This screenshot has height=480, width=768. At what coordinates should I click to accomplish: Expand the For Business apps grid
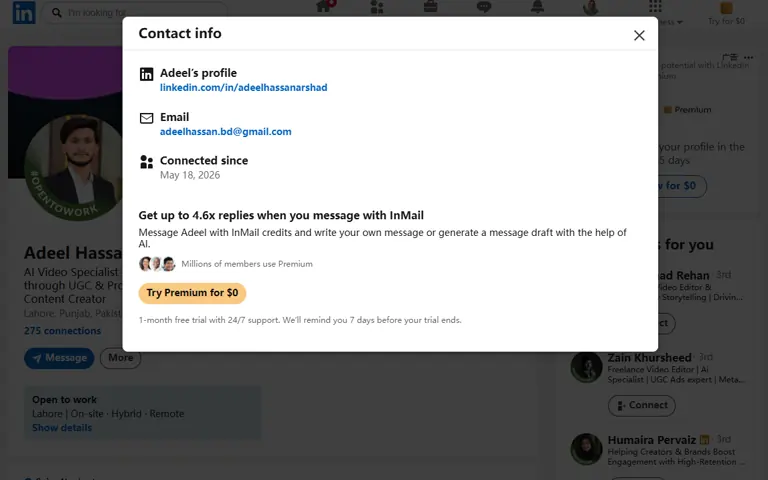pos(655,7)
